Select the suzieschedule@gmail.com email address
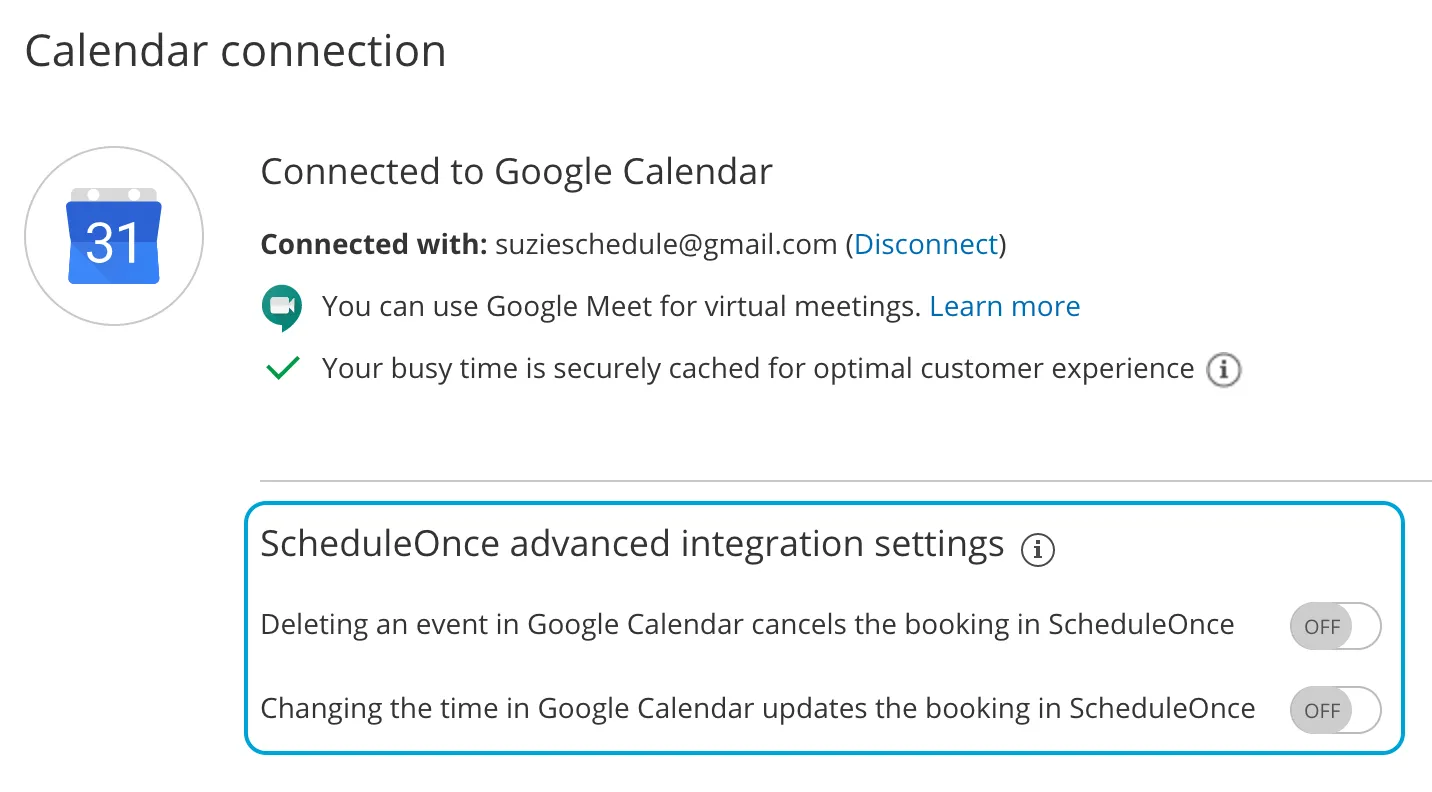 coord(666,244)
